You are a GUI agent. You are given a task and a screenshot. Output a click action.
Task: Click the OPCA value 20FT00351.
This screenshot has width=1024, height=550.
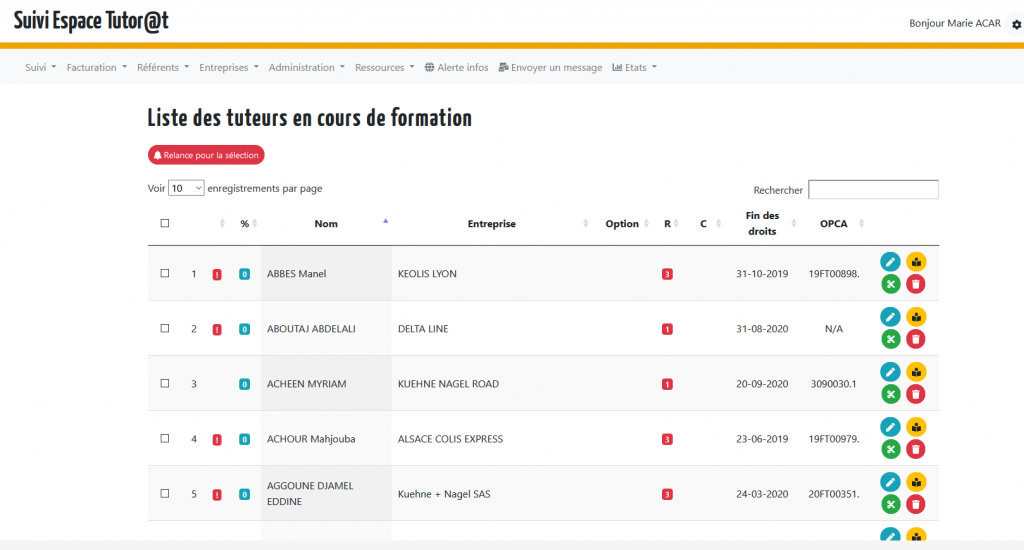(x=834, y=494)
